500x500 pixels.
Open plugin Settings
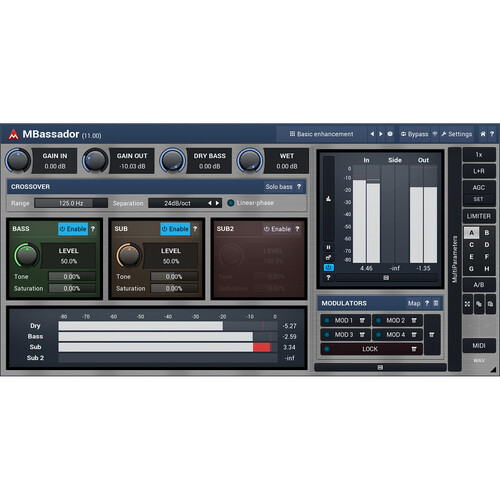(x=457, y=134)
